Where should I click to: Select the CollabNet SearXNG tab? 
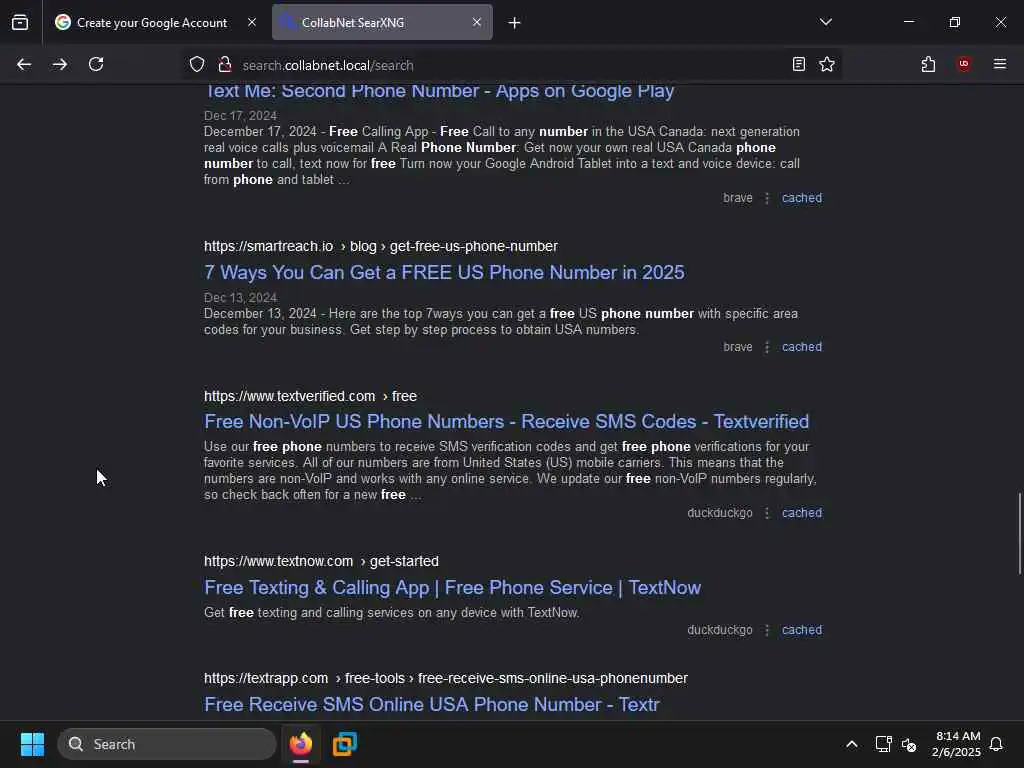pyautogui.click(x=382, y=22)
